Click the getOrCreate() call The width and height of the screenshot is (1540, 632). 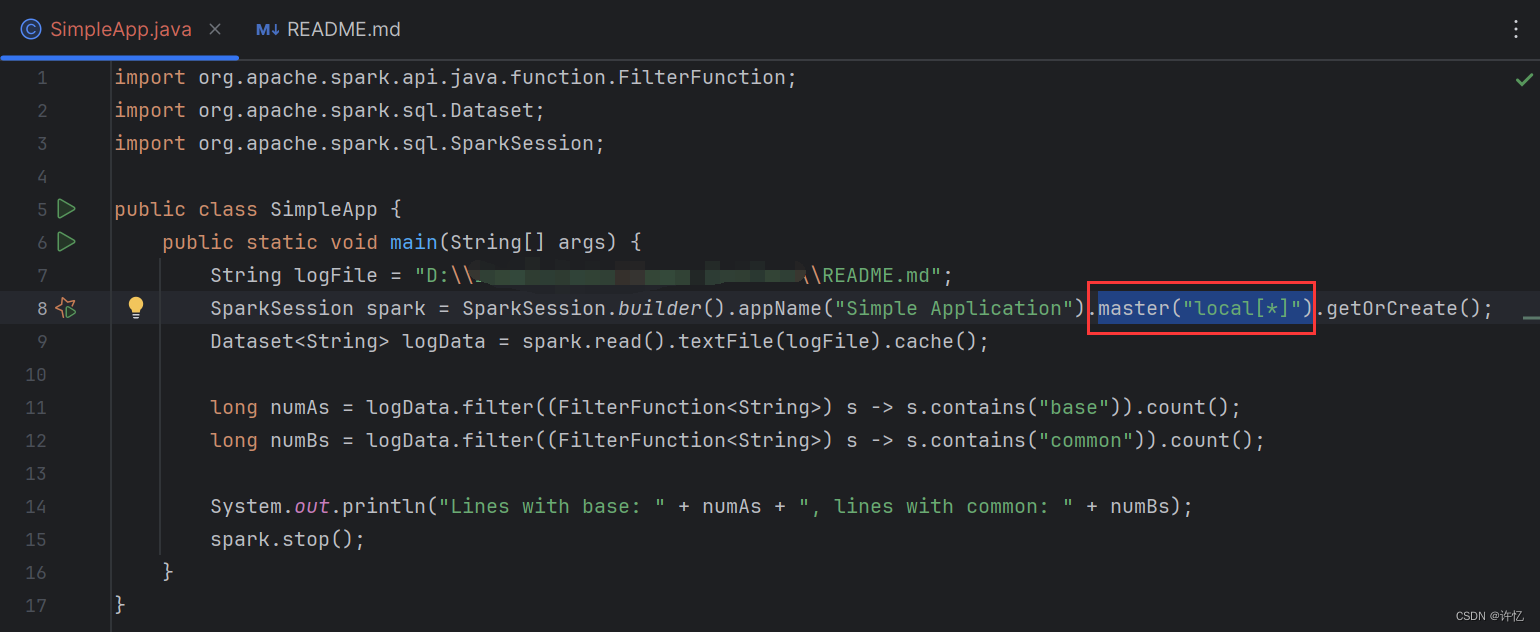pyautogui.click(x=1402, y=308)
